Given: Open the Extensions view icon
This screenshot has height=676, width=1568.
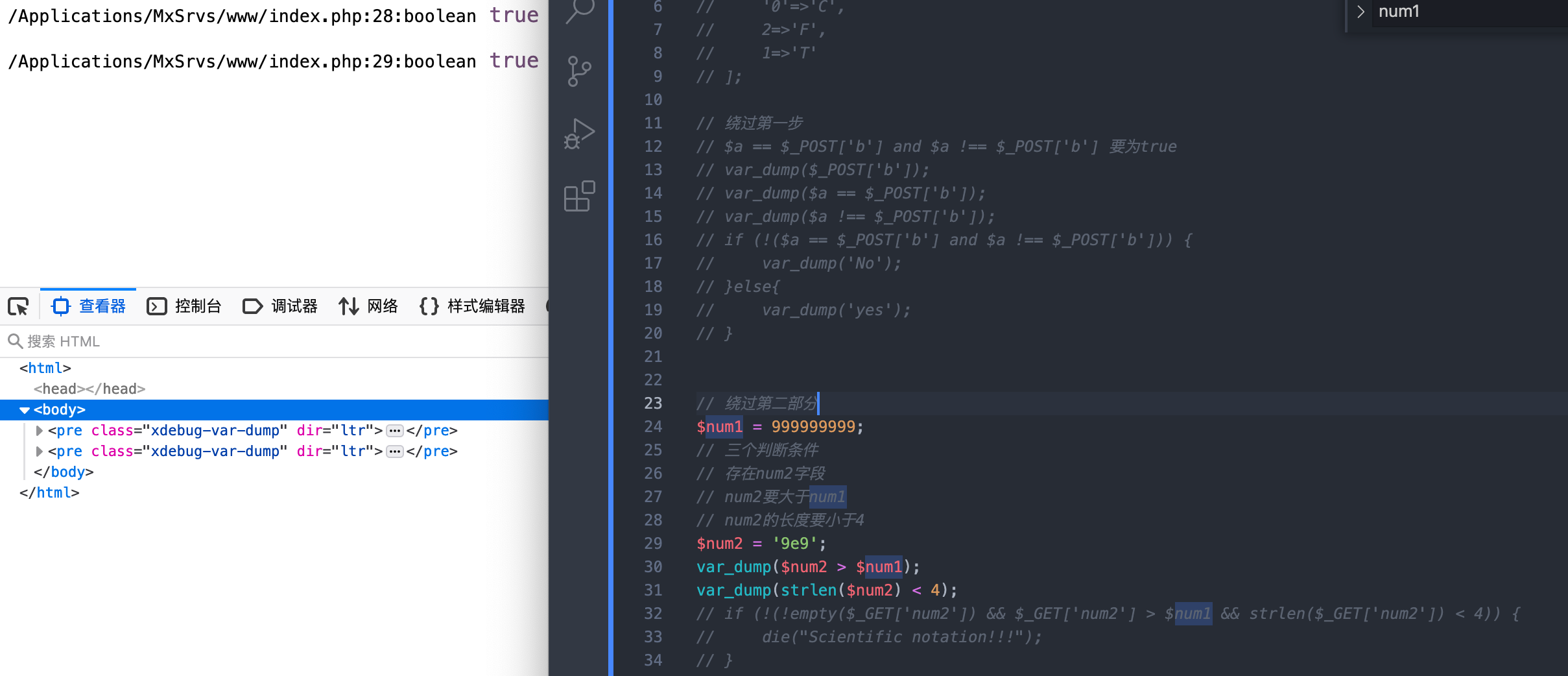Looking at the screenshot, I should coord(579,196).
